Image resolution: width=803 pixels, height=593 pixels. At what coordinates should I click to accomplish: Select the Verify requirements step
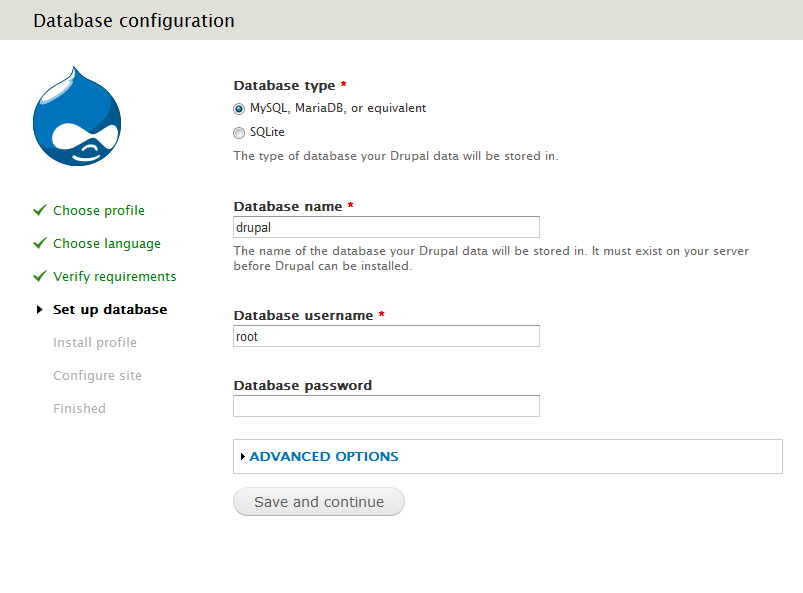(115, 276)
